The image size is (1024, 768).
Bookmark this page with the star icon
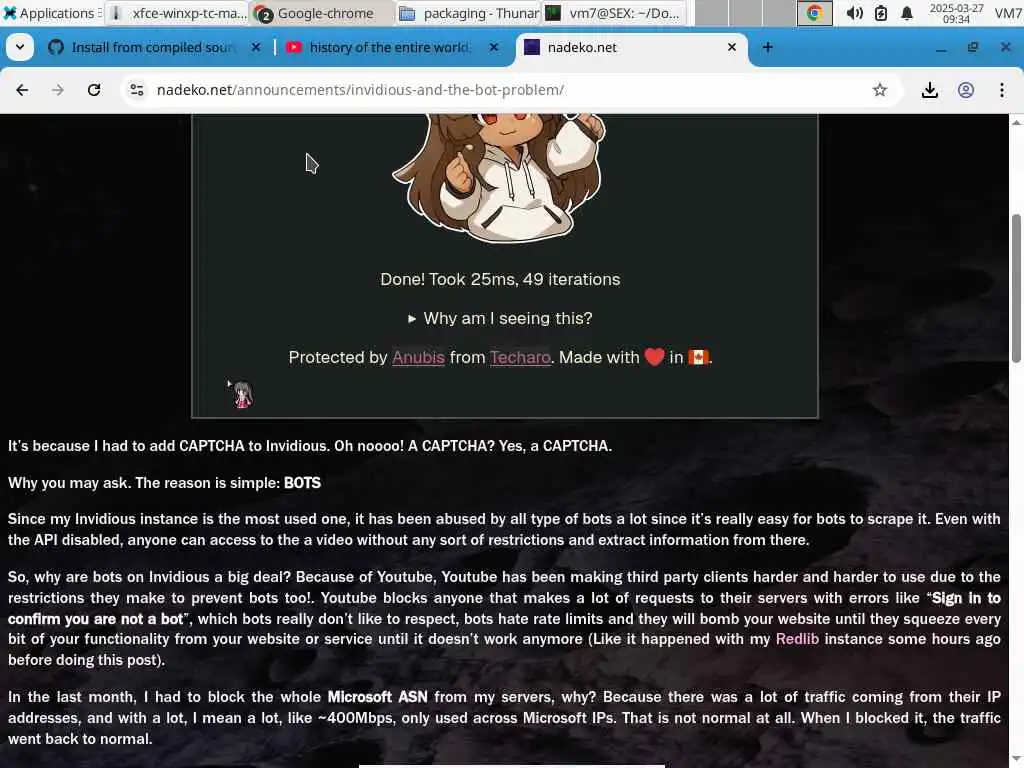click(x=880, y=90)
